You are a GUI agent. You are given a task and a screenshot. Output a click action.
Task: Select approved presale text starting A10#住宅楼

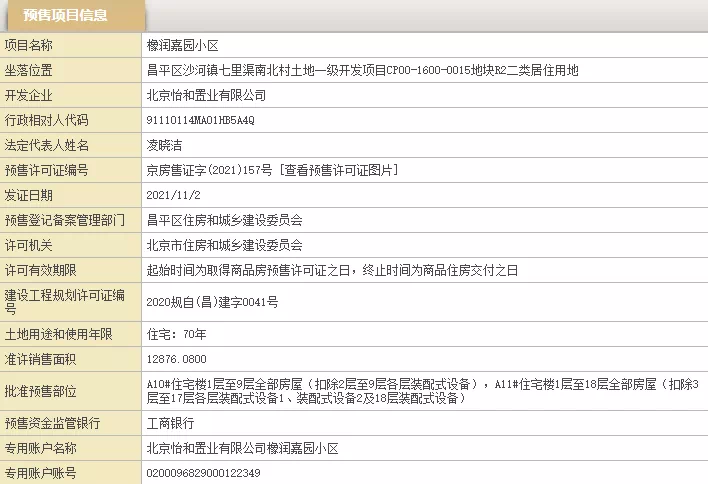point(423,391)
